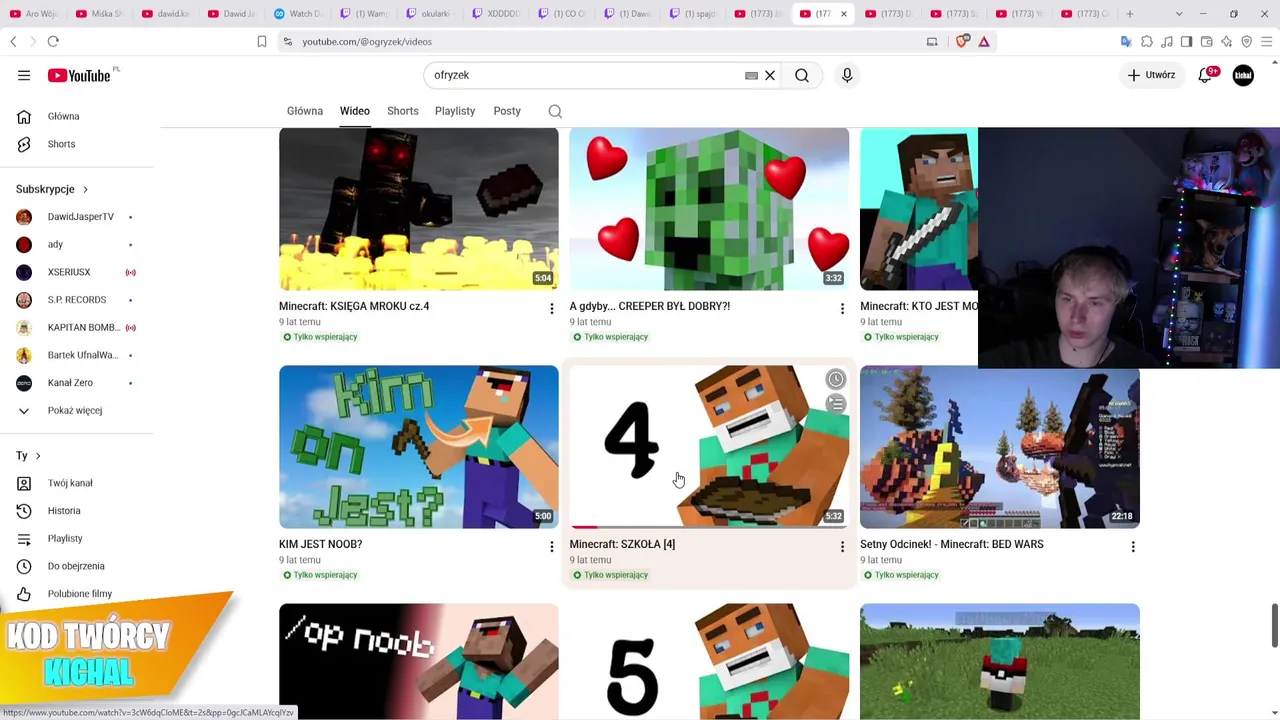Viewport: 1280px width, 720px height.
Task: Open options for Setny Odcinek! - Minecraft: BED WARS
Action: coord(1133,547)
